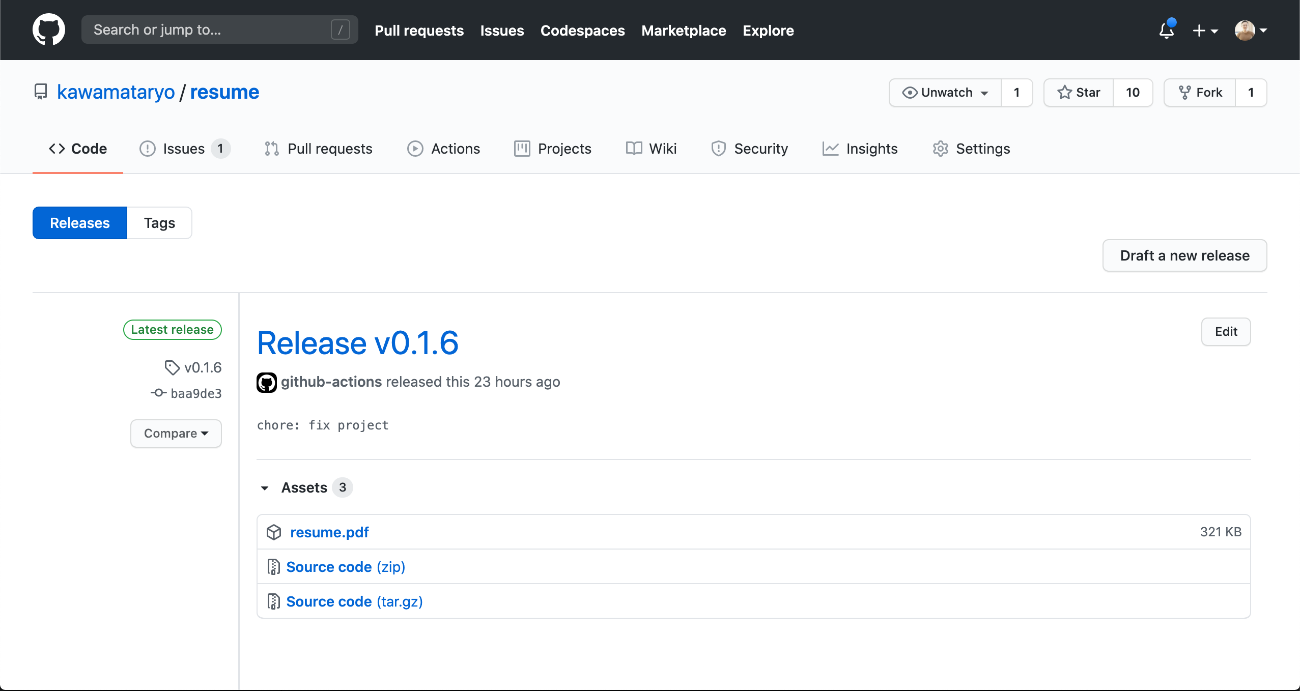Switch to the repository Issues tab
1300x691 pixels.
point(184,148)
